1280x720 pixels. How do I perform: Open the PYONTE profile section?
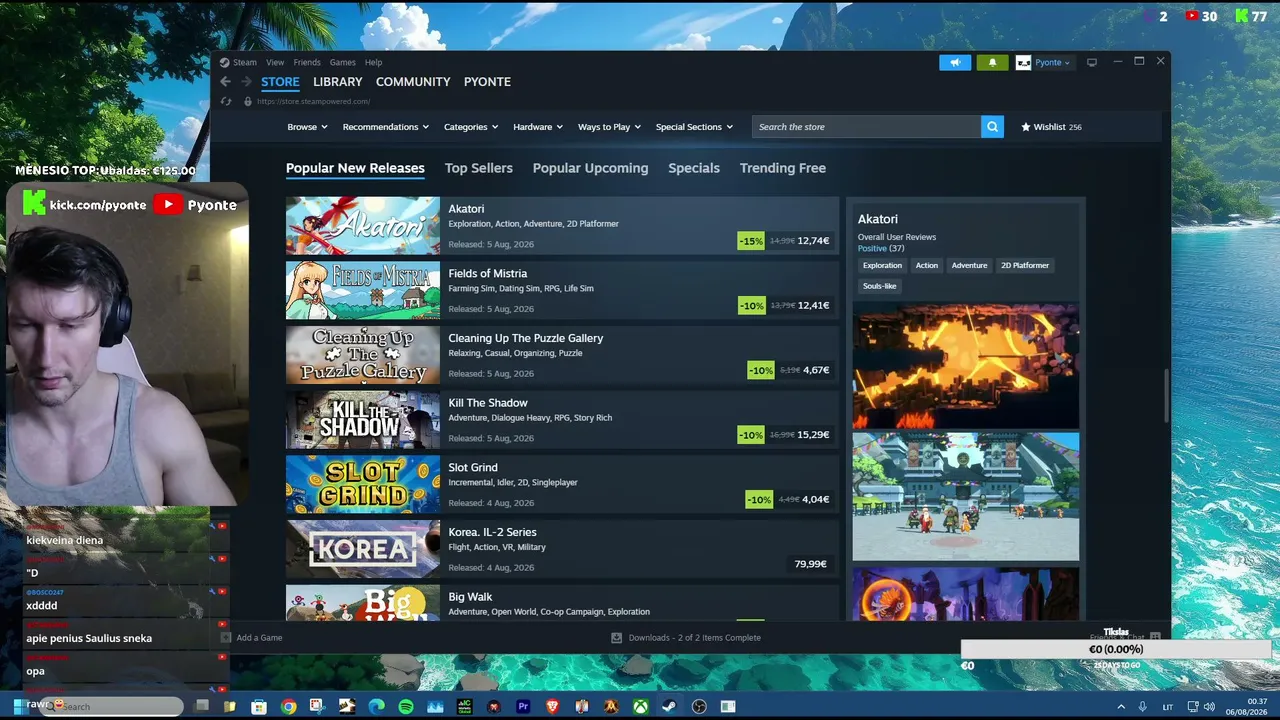[x=487, y=82]
